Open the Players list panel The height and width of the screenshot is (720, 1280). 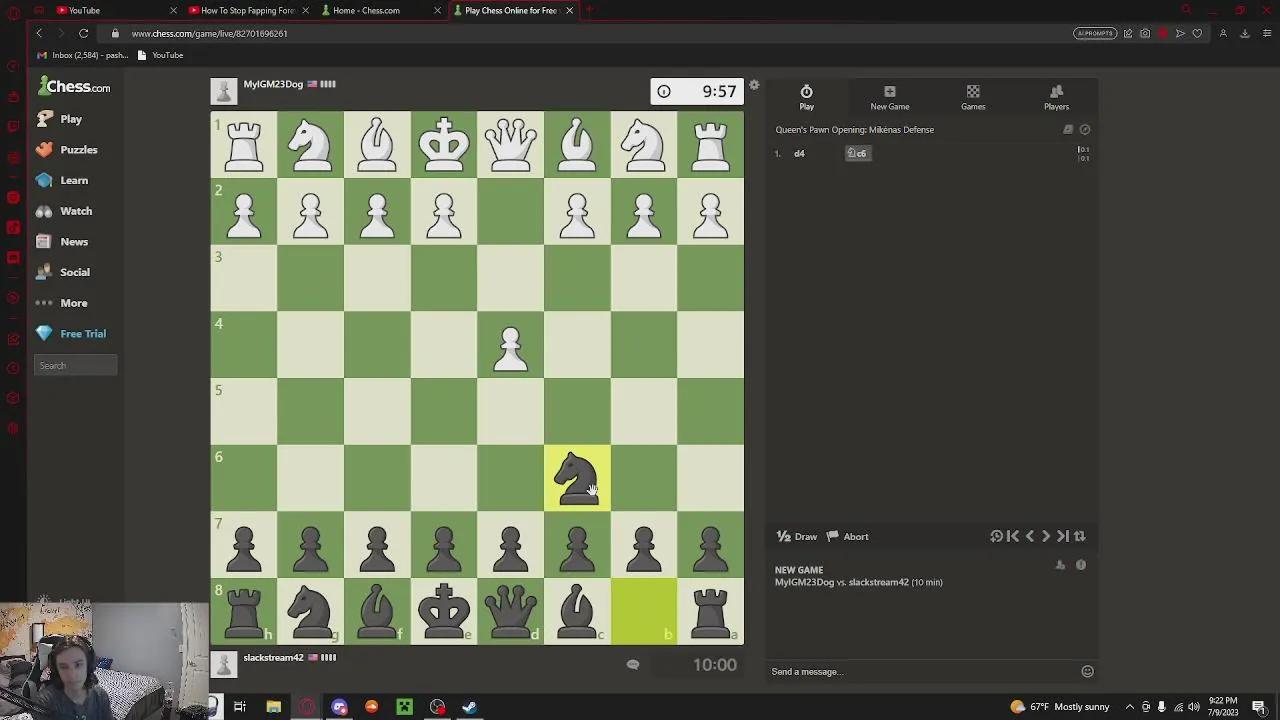(x=1056, y=97)
